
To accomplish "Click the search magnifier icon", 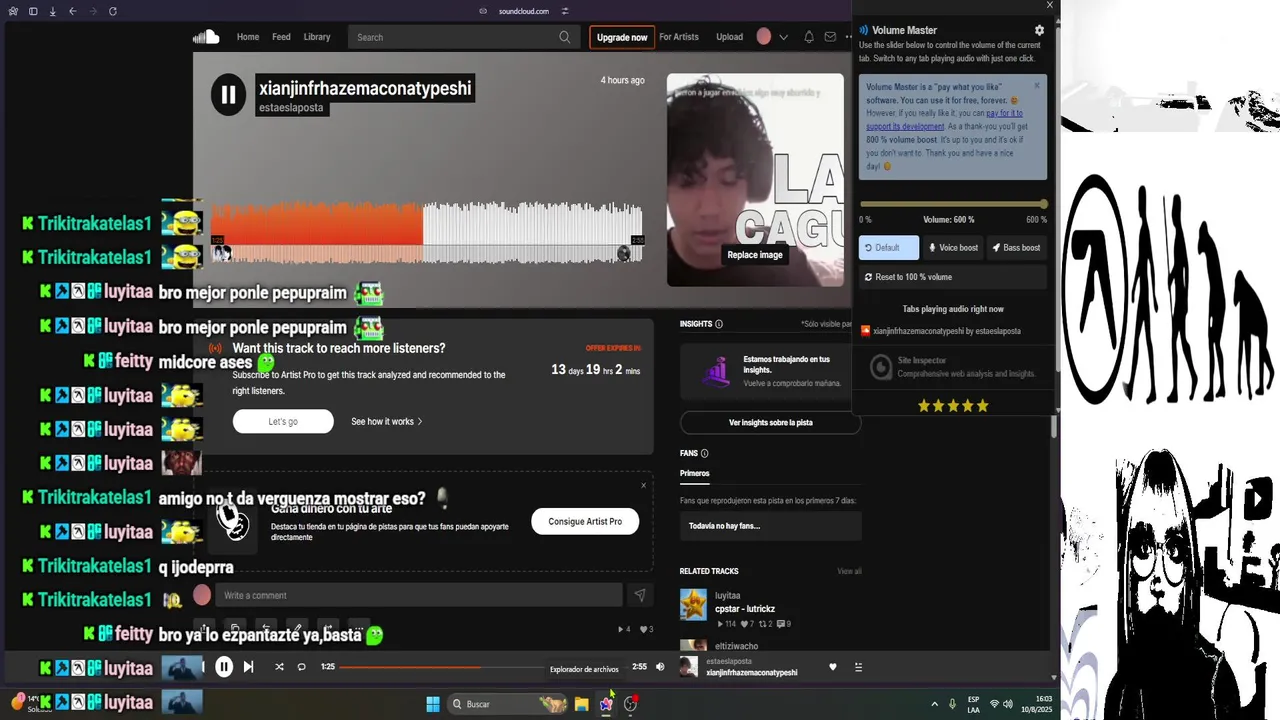I will pyautogui.click(x=565, y=37).
